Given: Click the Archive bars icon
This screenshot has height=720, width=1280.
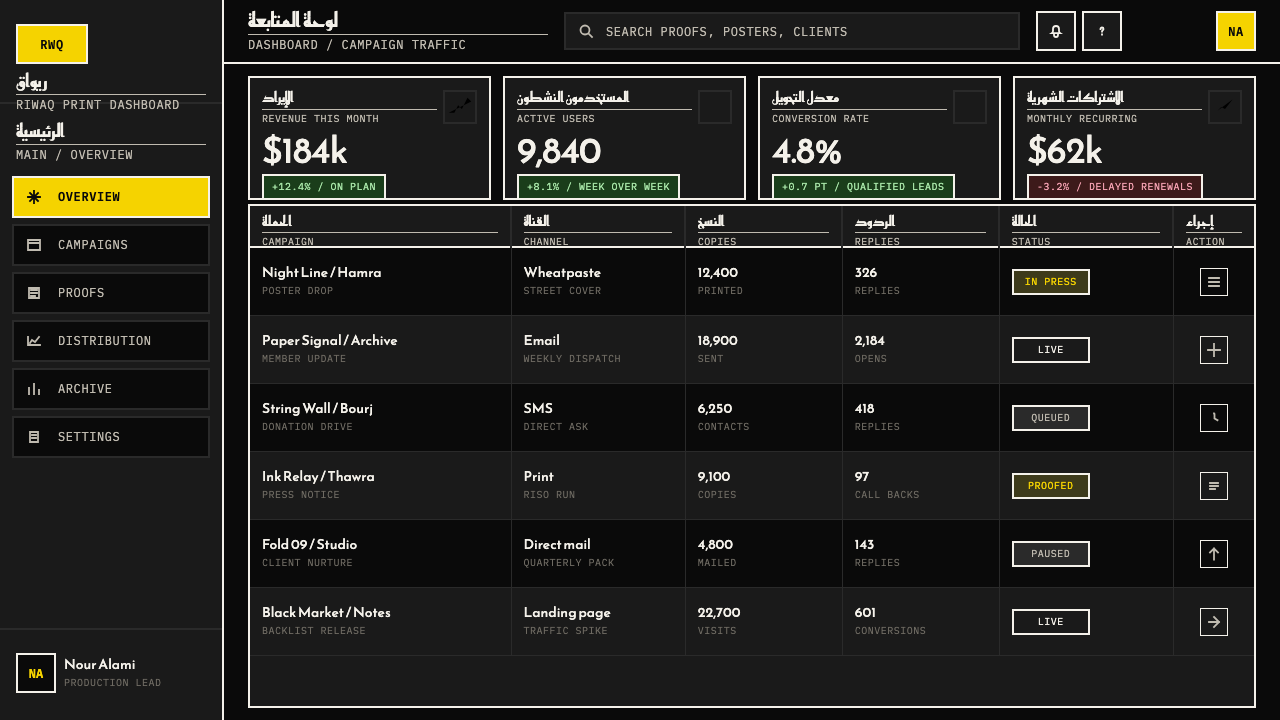Looking at the screenshot, I should 34,389.
